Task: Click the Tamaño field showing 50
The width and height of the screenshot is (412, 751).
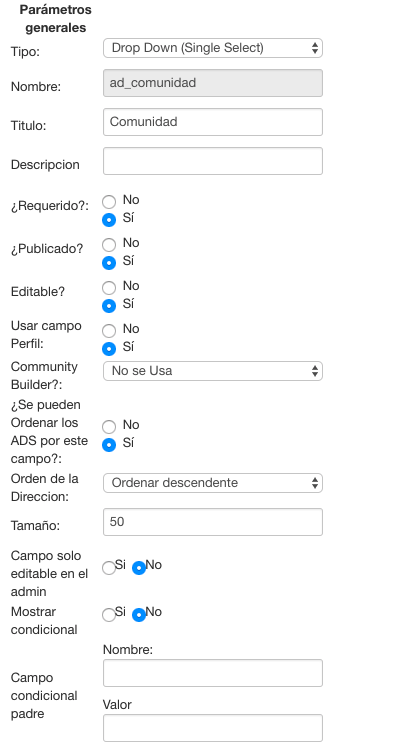Action: pyautogui.click(x=213, y=522)
